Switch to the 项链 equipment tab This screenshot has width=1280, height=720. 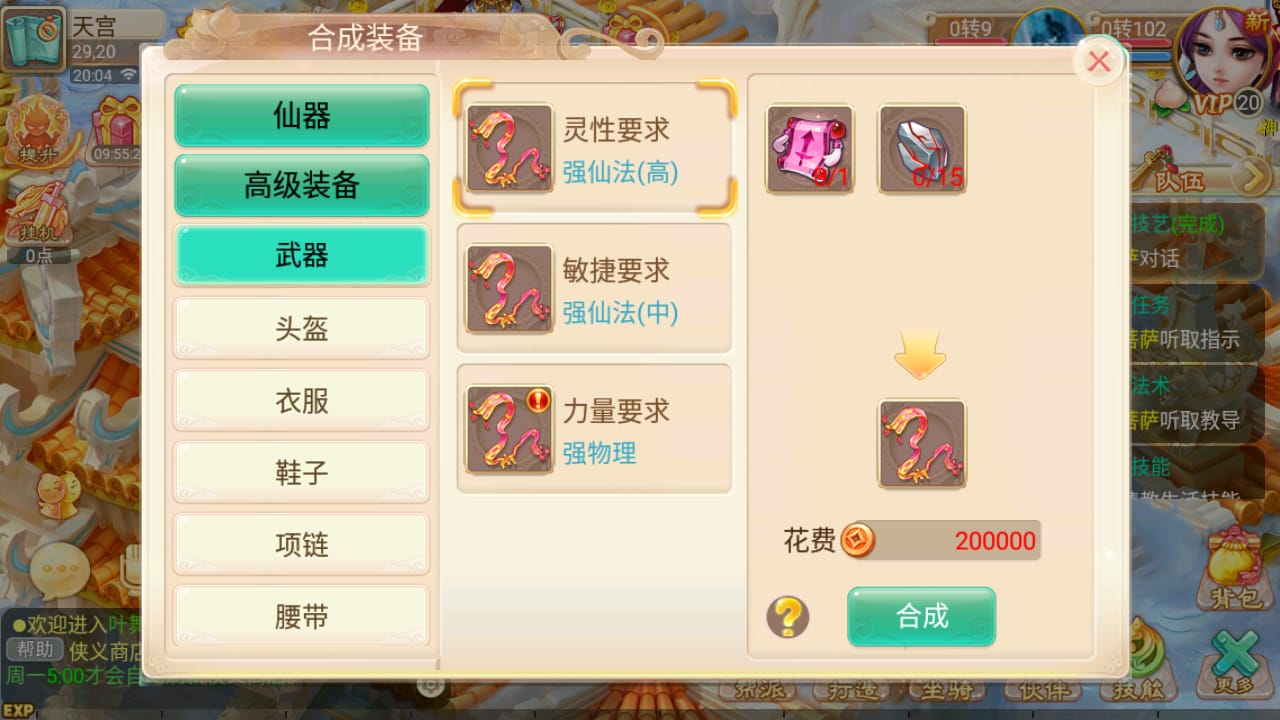(x=302, y=544)
